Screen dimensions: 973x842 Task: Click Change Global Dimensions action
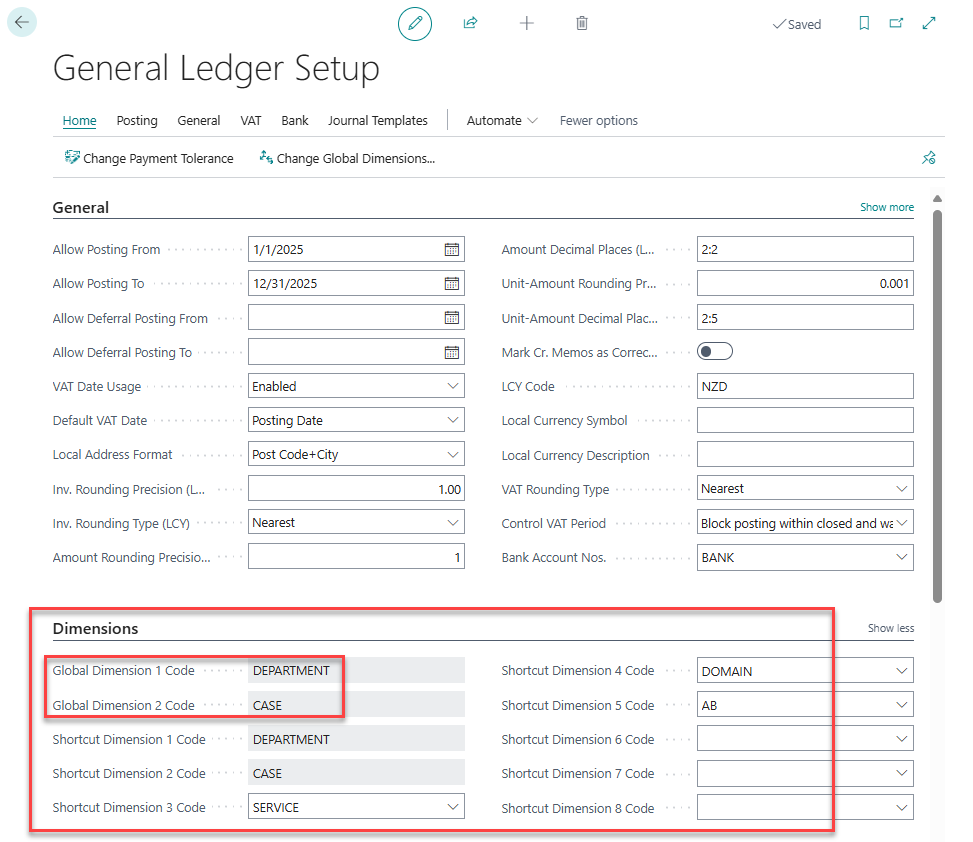[x=347, y=158]
